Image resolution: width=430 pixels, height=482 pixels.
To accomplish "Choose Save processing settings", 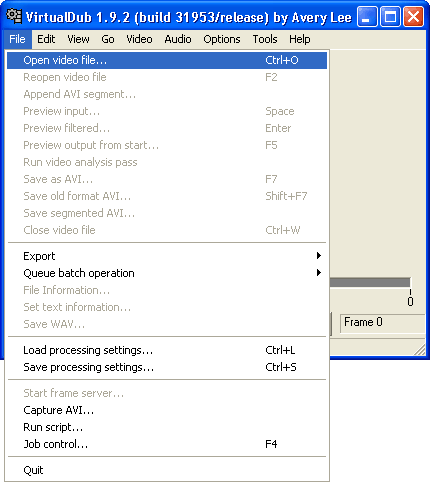I will 167,367.
